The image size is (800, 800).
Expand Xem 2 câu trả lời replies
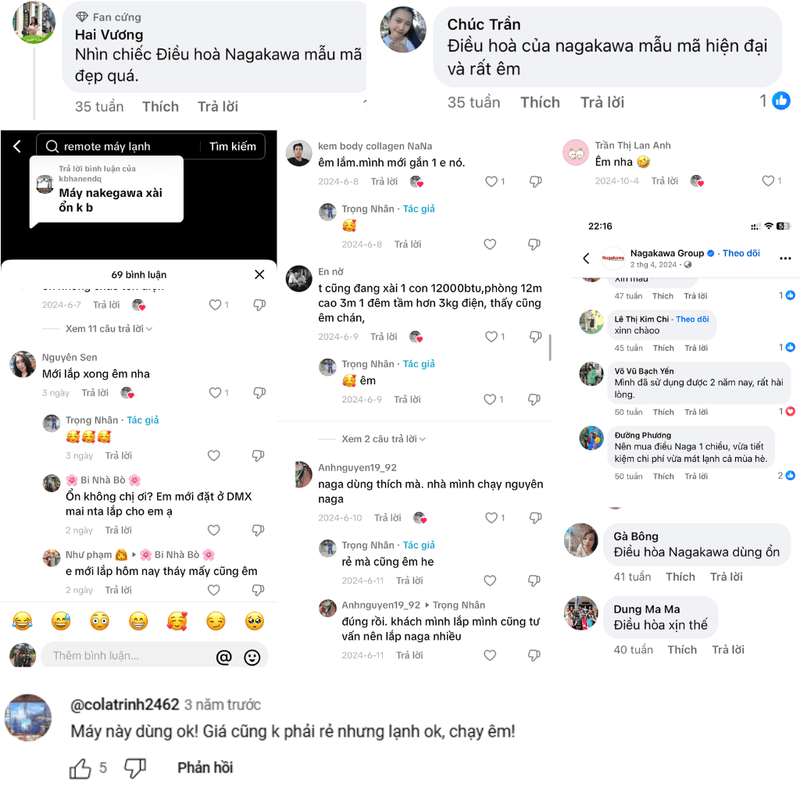pos(383,439)
